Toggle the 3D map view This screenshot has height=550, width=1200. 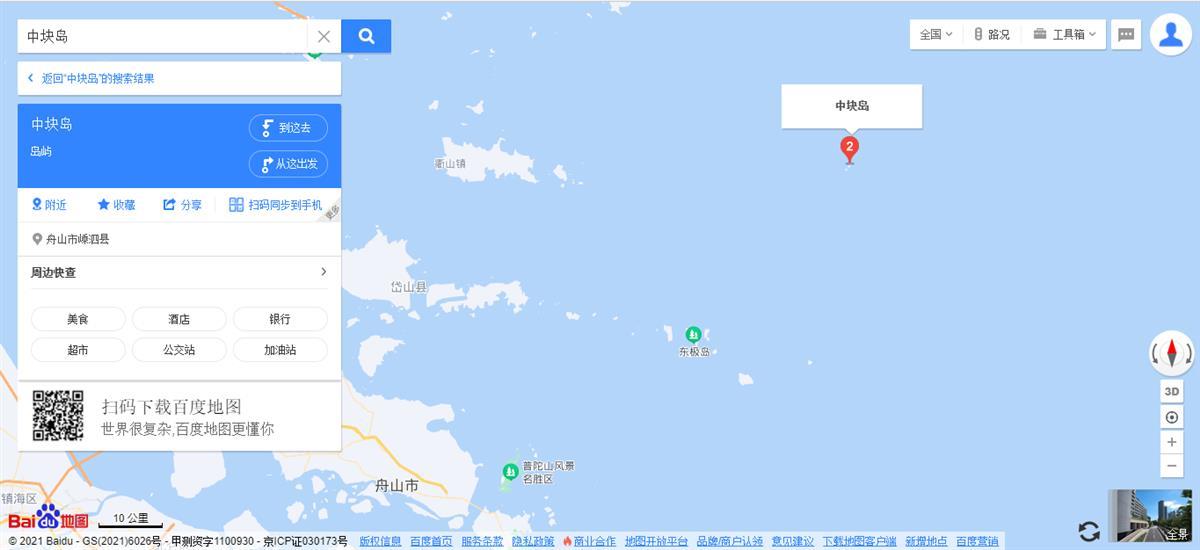[1172, 391]
